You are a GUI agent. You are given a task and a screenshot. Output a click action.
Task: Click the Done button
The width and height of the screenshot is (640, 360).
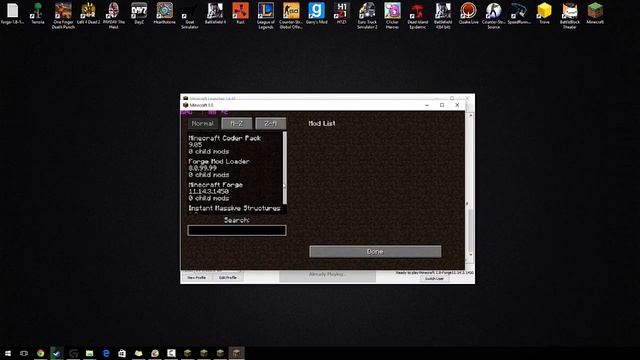tap(375, 251)
